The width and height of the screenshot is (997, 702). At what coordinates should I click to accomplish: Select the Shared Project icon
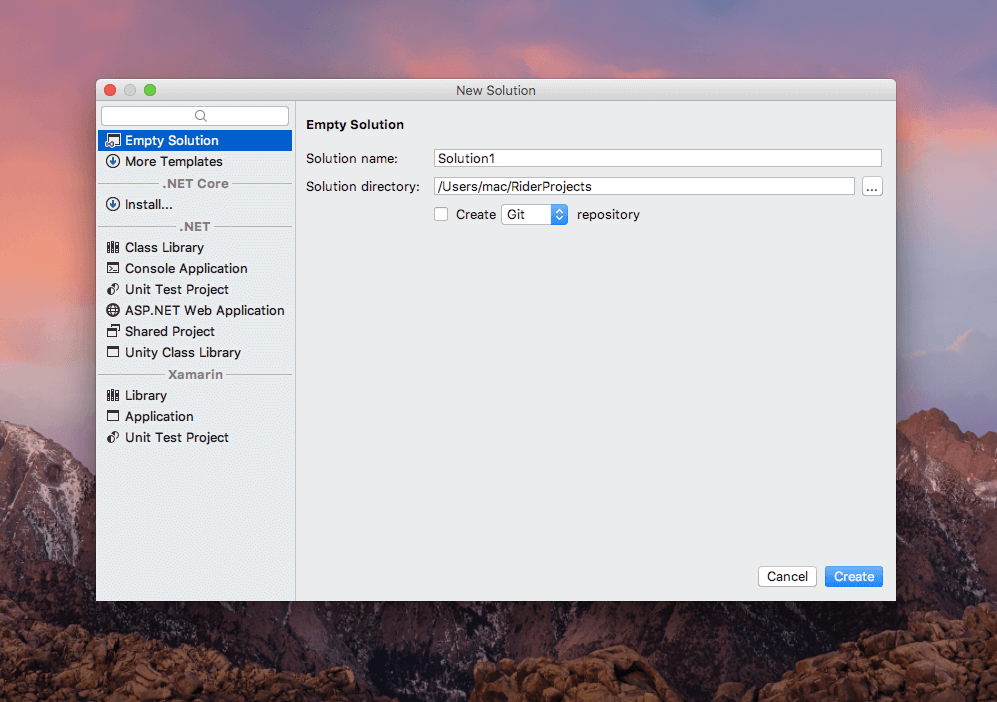(113, 331)
